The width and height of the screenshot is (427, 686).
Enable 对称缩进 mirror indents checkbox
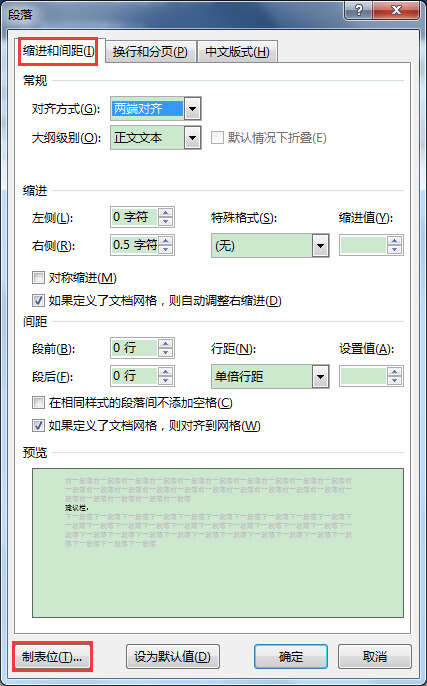pyautogui.click(x=38, y=277)
